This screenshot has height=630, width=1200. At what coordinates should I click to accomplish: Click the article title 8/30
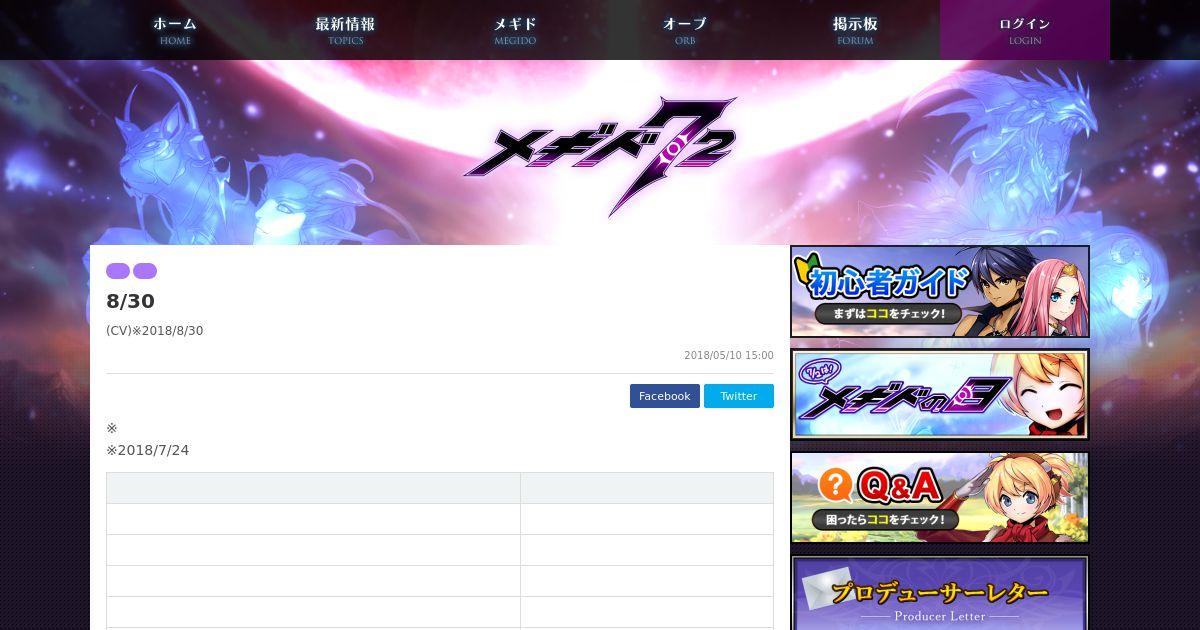pyautogui.click(x=130, y=301)
